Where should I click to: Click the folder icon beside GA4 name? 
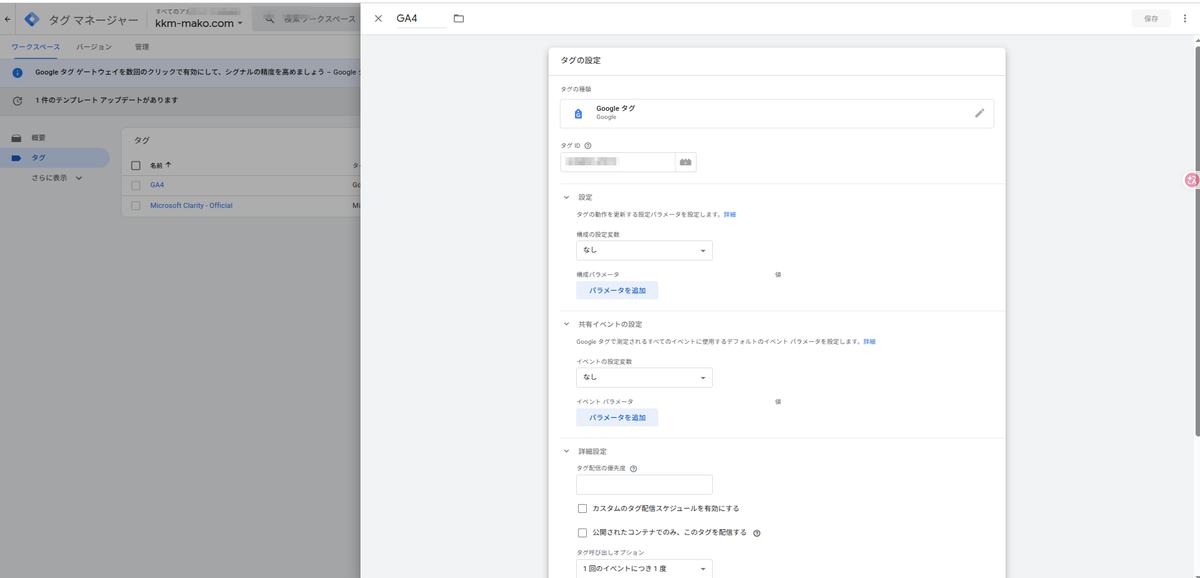[x=459, y=18]
